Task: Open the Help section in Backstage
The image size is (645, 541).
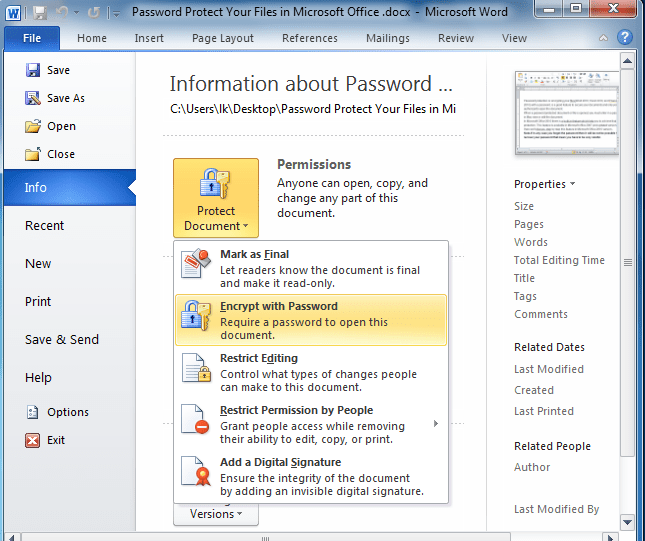Action: [38, 378]
